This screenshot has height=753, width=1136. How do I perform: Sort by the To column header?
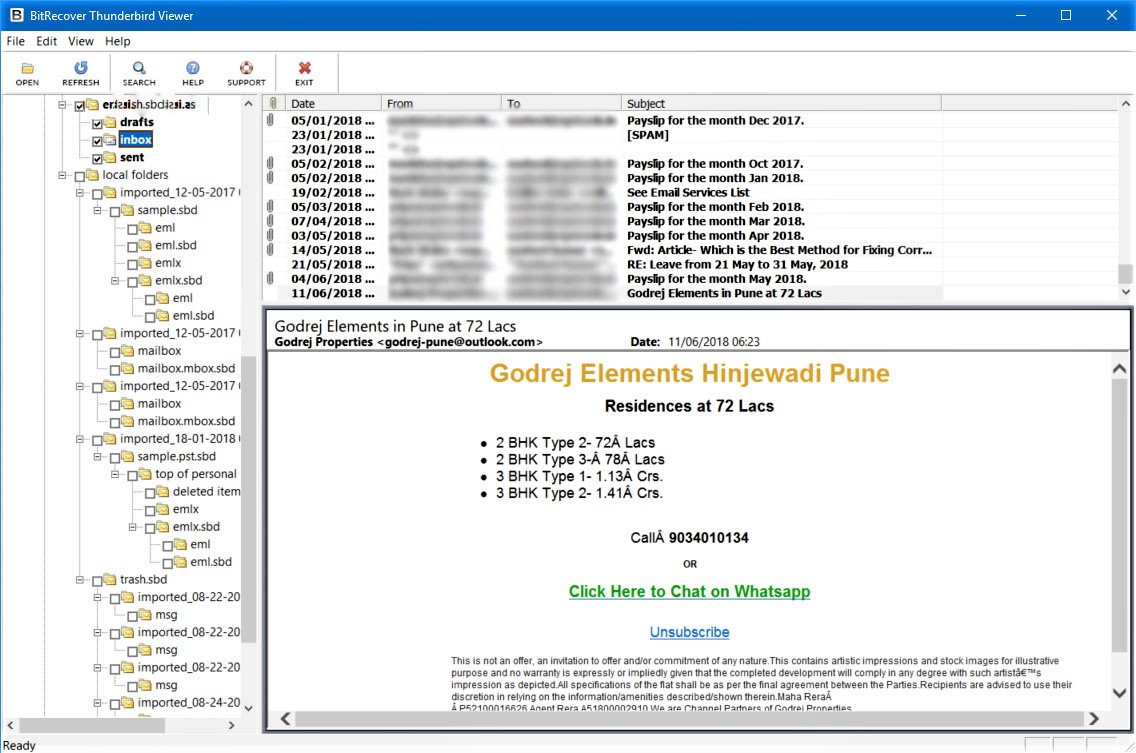point(561,103)
